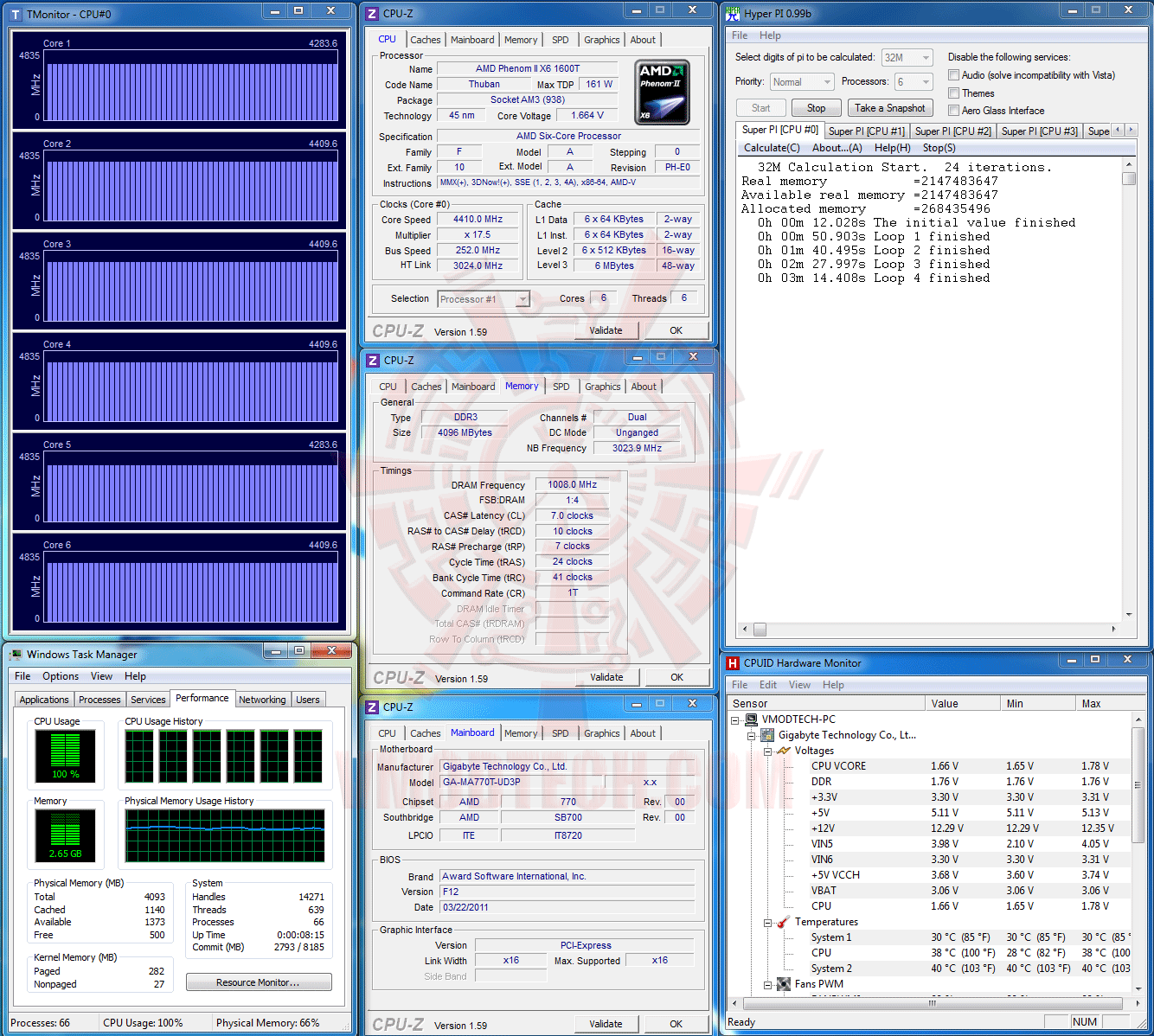Viewport: 1154px width, 1036px height.
Task: Open the Caches tab in the Memory CPU-Z window
Action: (426, 387)
